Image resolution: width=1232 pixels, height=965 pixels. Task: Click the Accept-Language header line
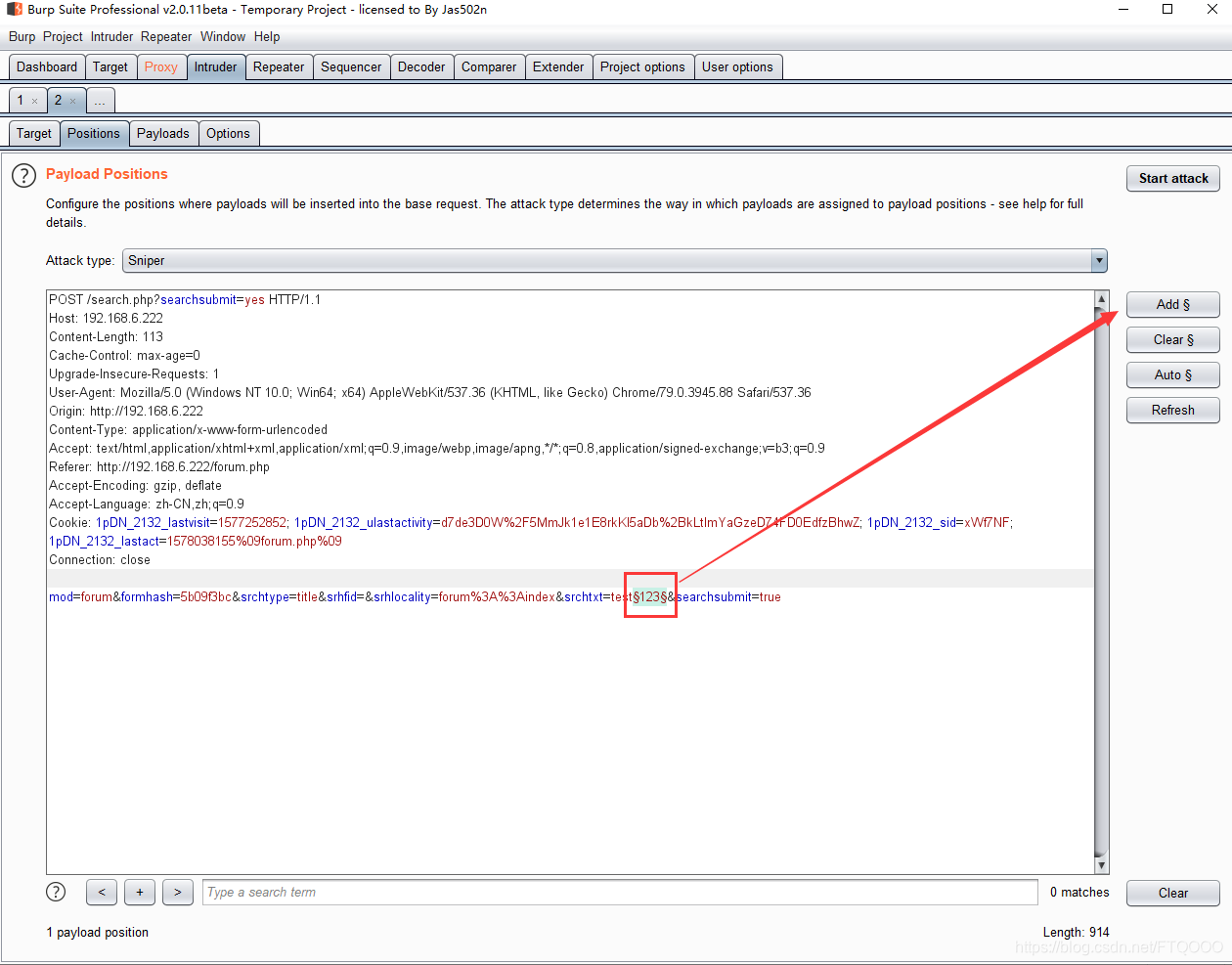(x=147, y=504)
